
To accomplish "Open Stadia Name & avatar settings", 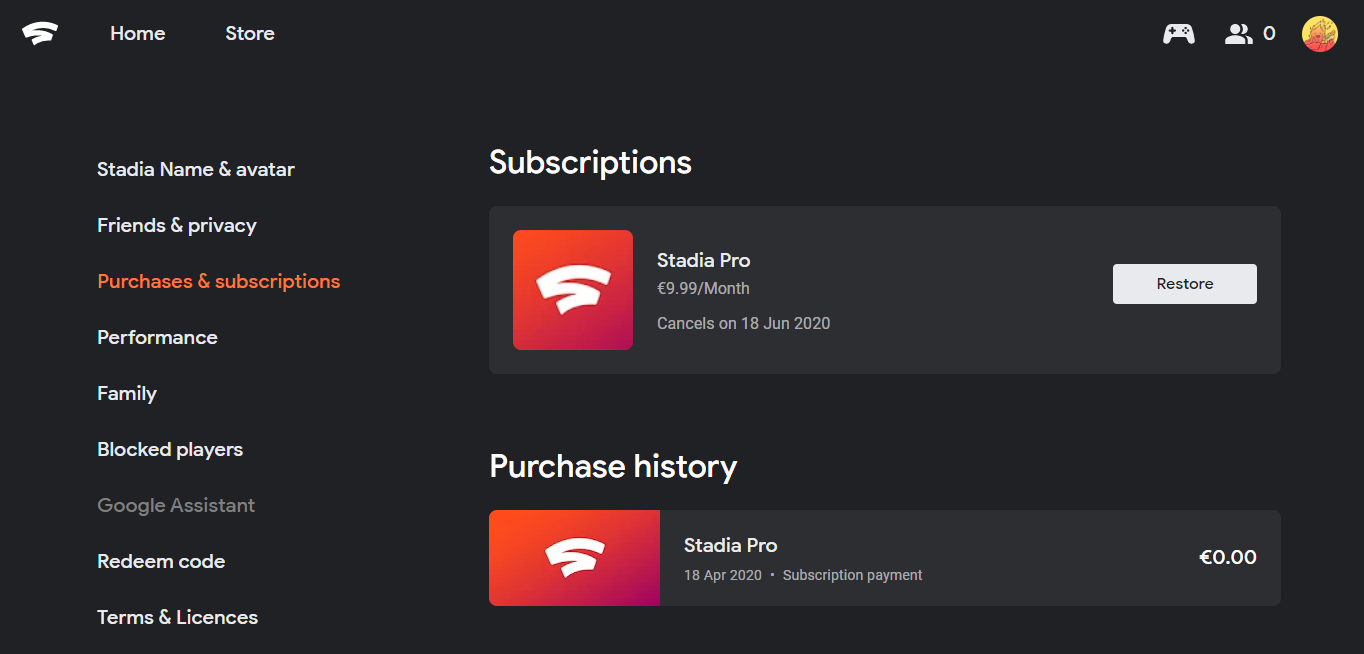I will (196, 170).
